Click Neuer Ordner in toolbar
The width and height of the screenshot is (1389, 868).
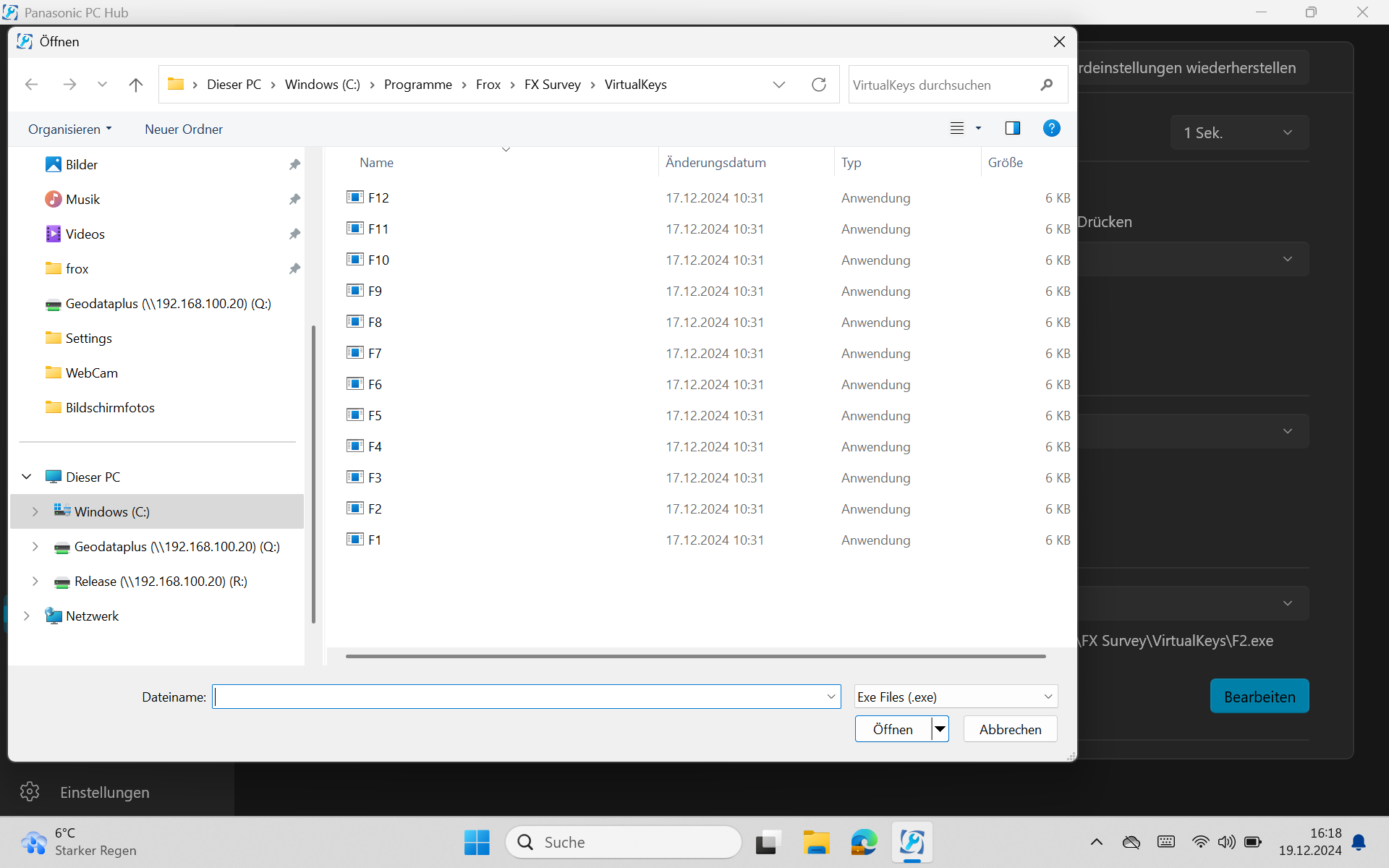184,129
